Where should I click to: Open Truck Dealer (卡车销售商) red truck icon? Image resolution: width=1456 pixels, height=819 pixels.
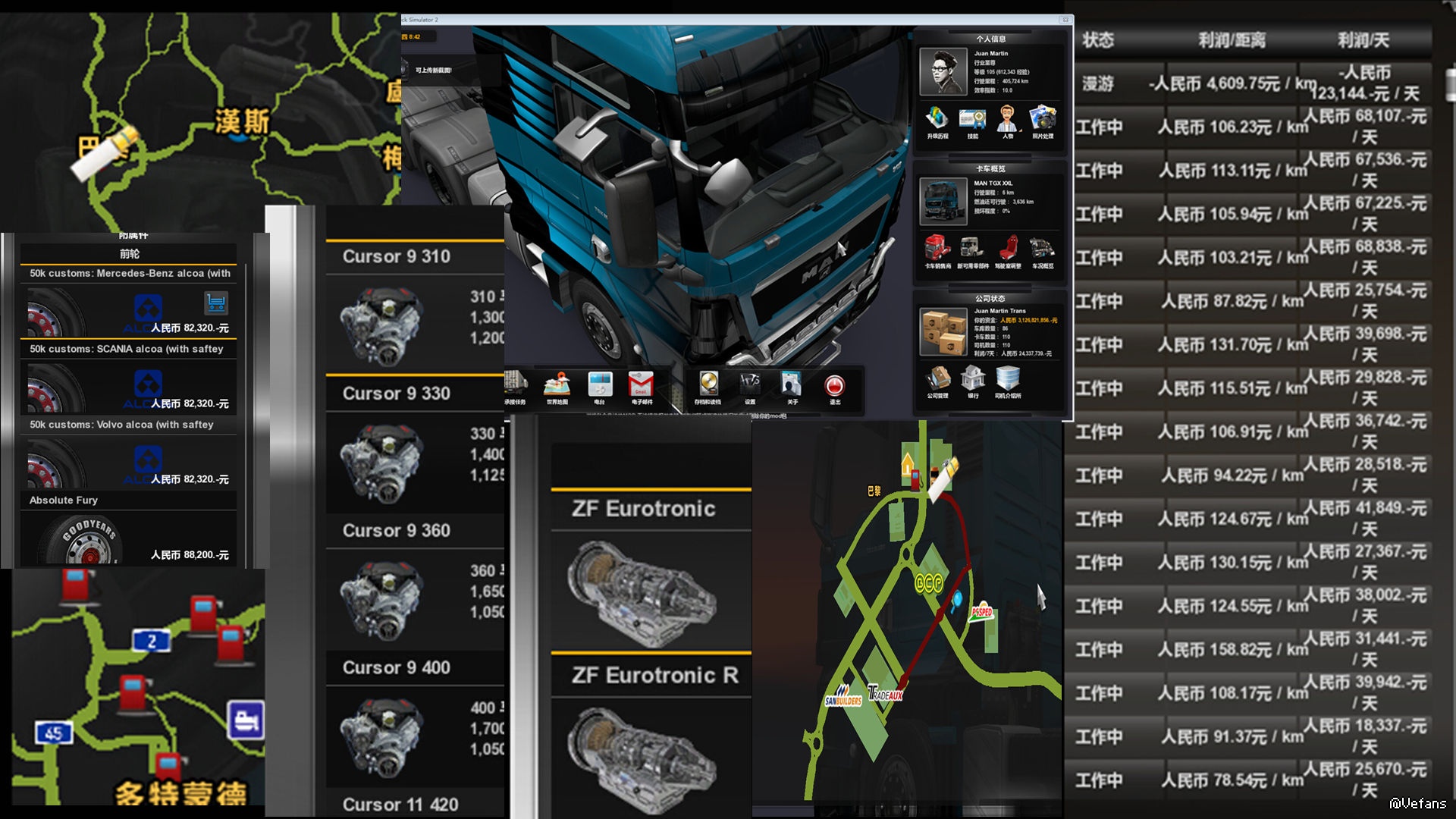937,249
